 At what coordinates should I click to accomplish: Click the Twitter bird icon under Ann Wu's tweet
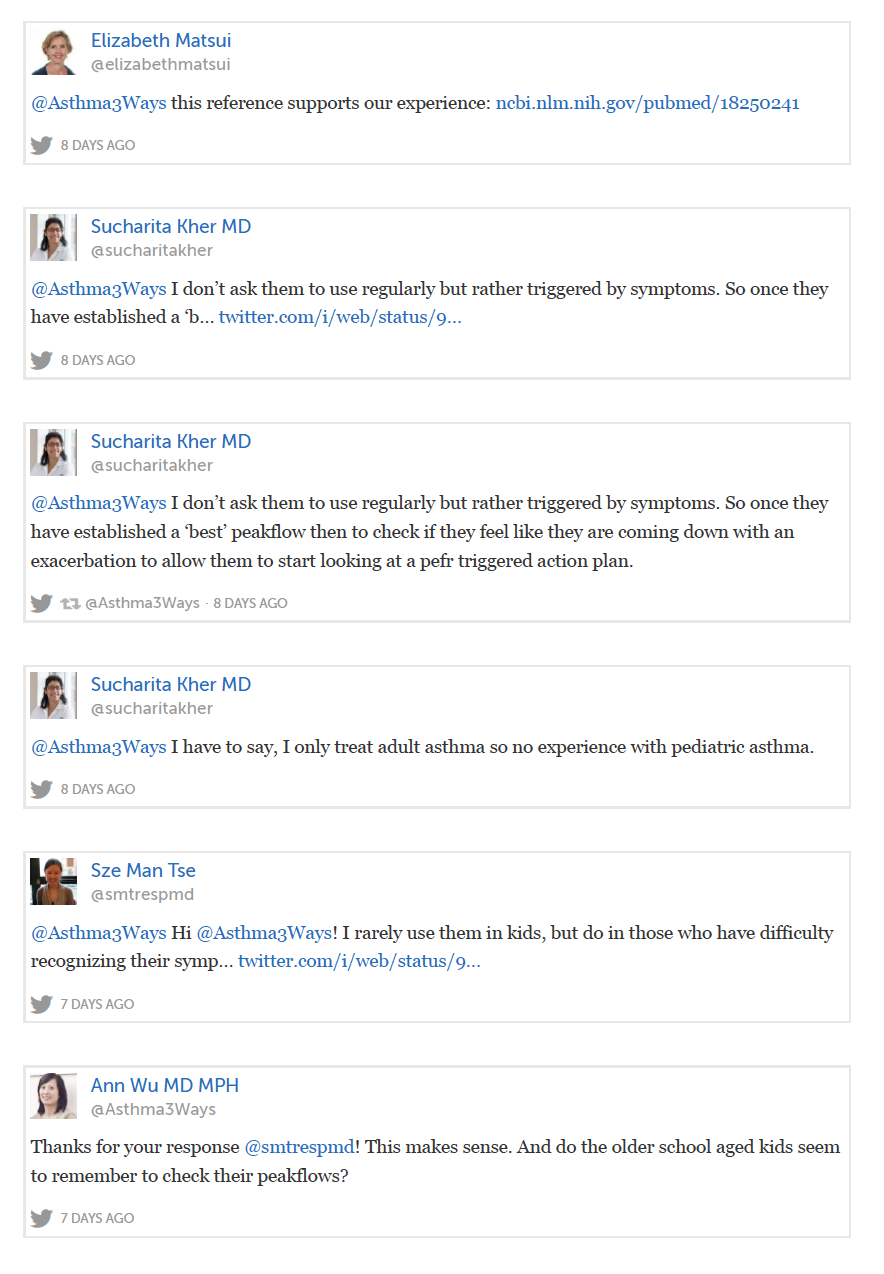(41, 1218)
